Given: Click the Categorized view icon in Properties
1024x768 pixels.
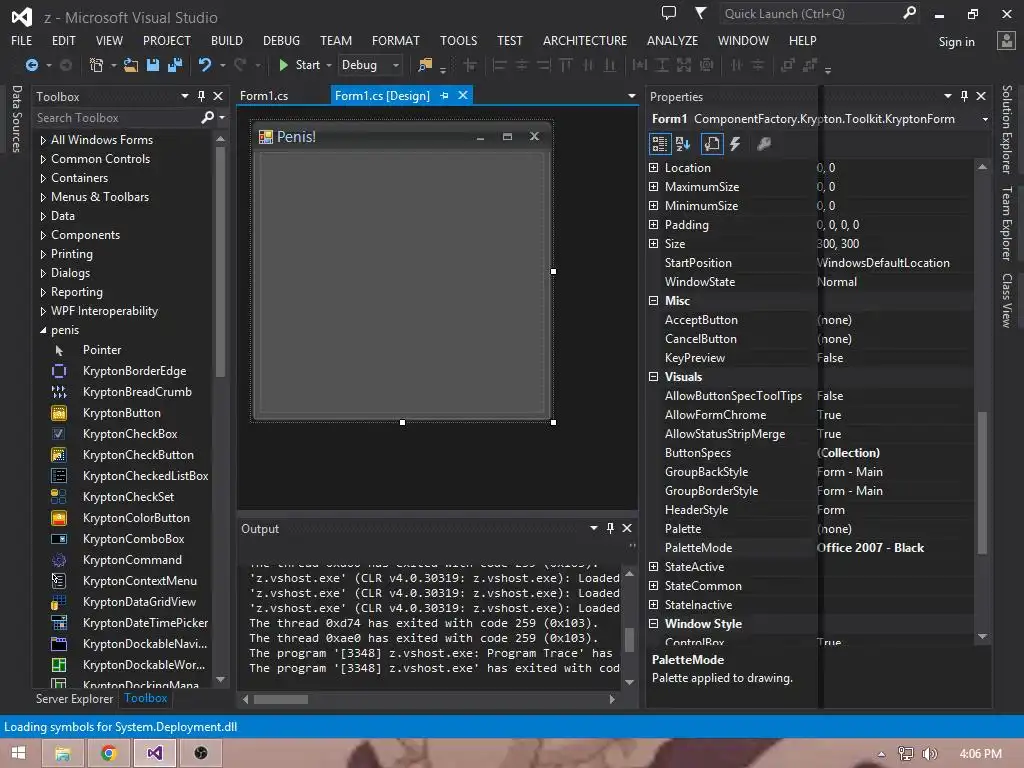Looking at the screenshot, I should click(660, 144).
